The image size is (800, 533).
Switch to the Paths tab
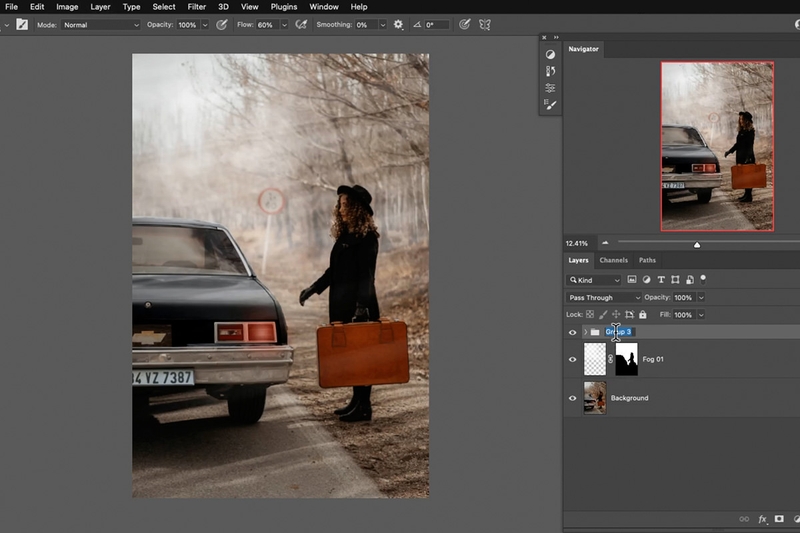[x=647, y=260]
